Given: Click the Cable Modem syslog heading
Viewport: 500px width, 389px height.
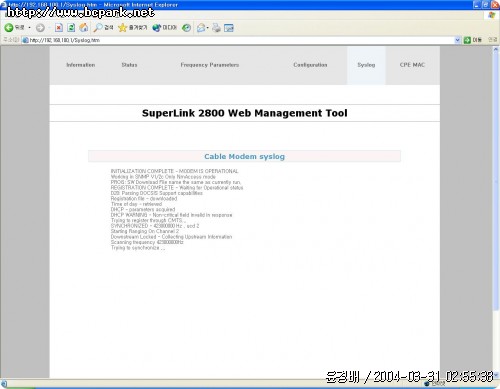Looking at the screenshot, I should point(244,156).
